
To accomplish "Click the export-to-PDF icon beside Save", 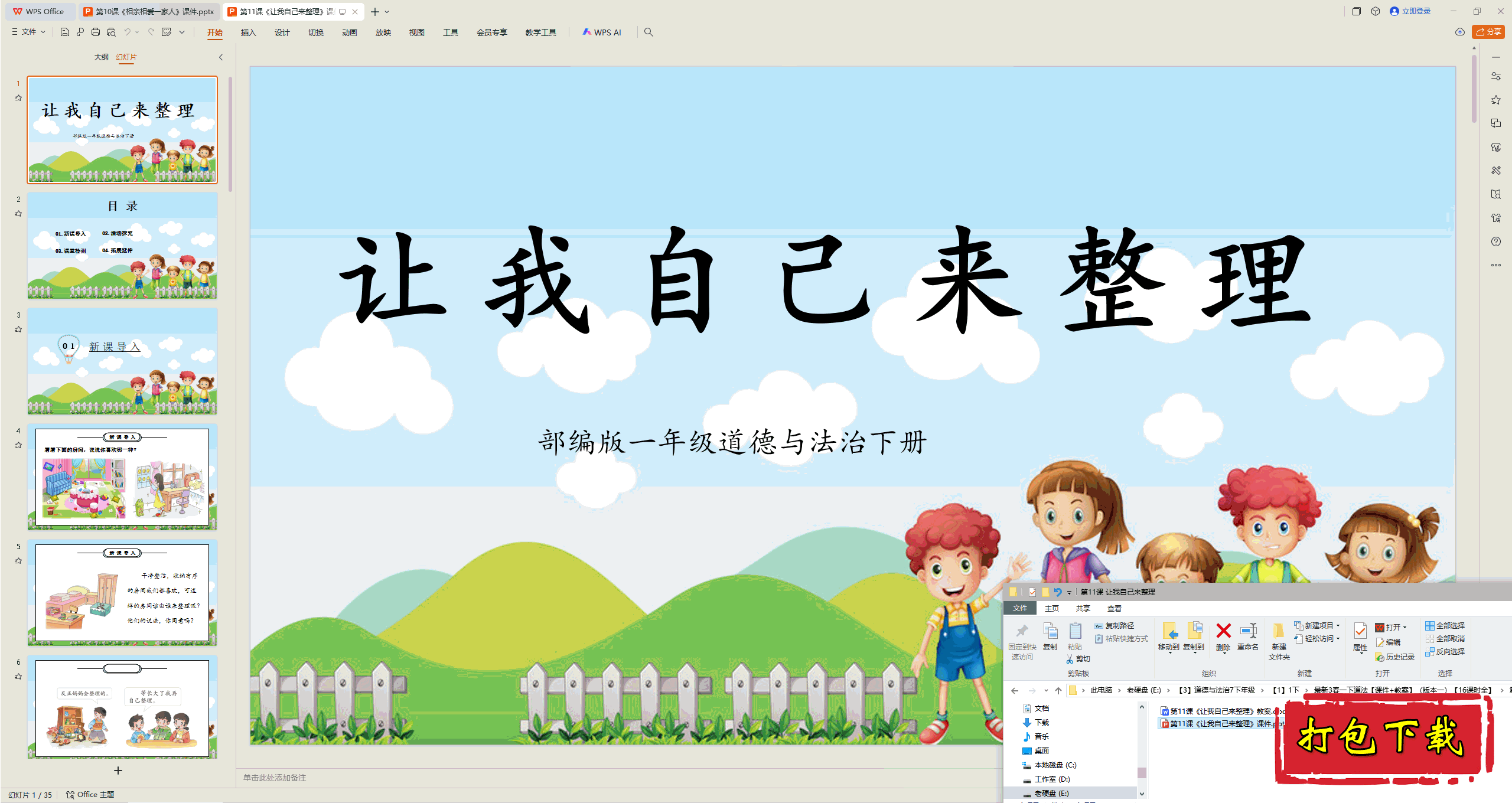I will pyautogui.click(x=80, y=32).
